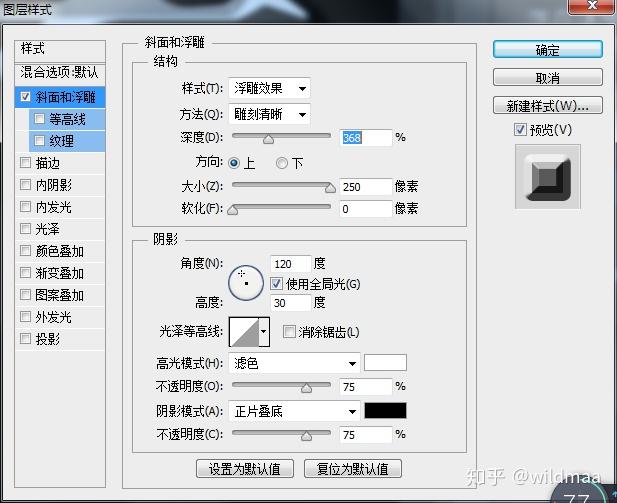Viewport: 617px width, 503px height.
Task: Click the angle and altitude dial
Action: click(x=246, y=283)
